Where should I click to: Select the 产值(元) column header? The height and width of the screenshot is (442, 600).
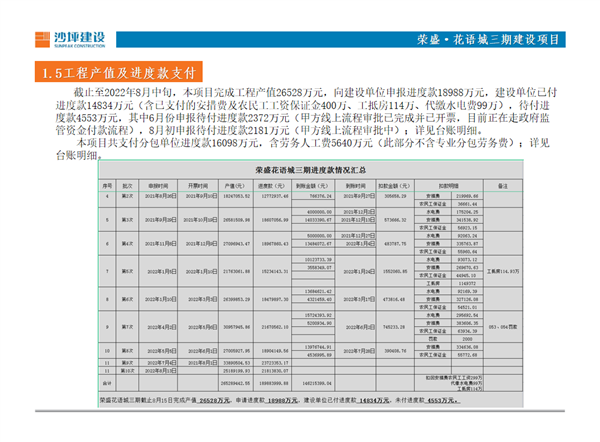coord(235,186)
